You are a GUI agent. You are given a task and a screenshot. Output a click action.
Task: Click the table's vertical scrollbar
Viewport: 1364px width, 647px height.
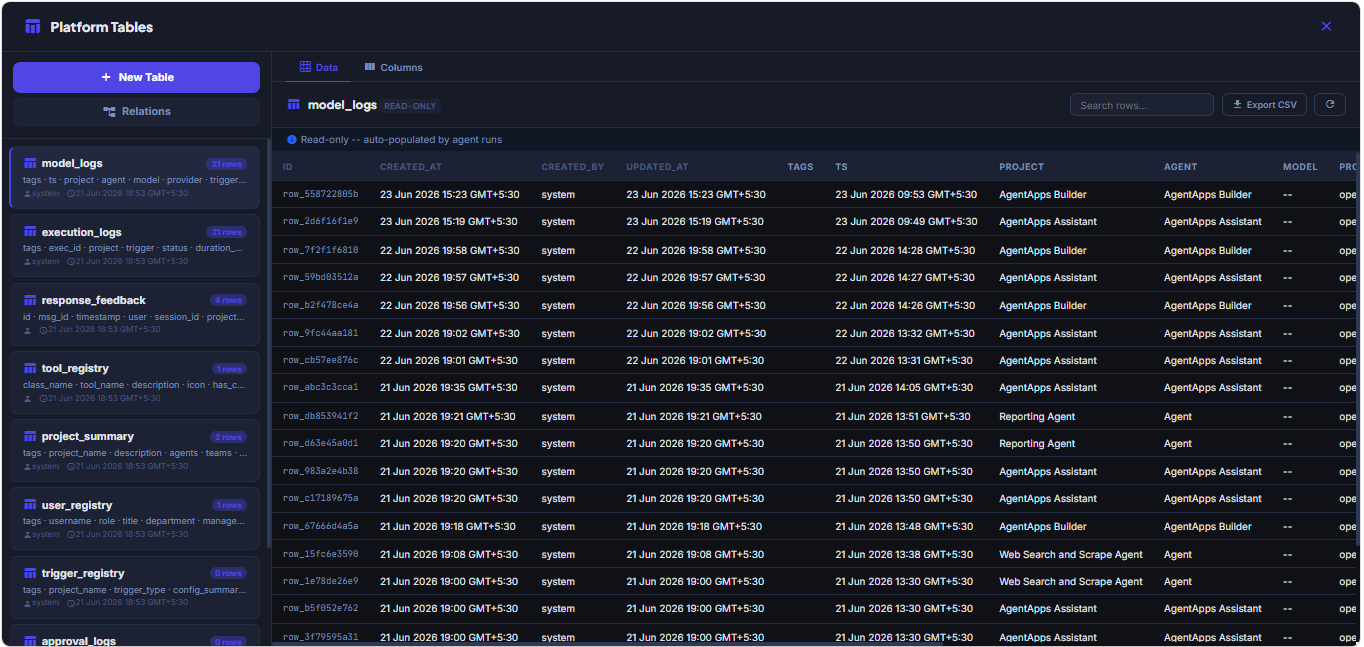pyautogui.click(x=1358, y=350)
